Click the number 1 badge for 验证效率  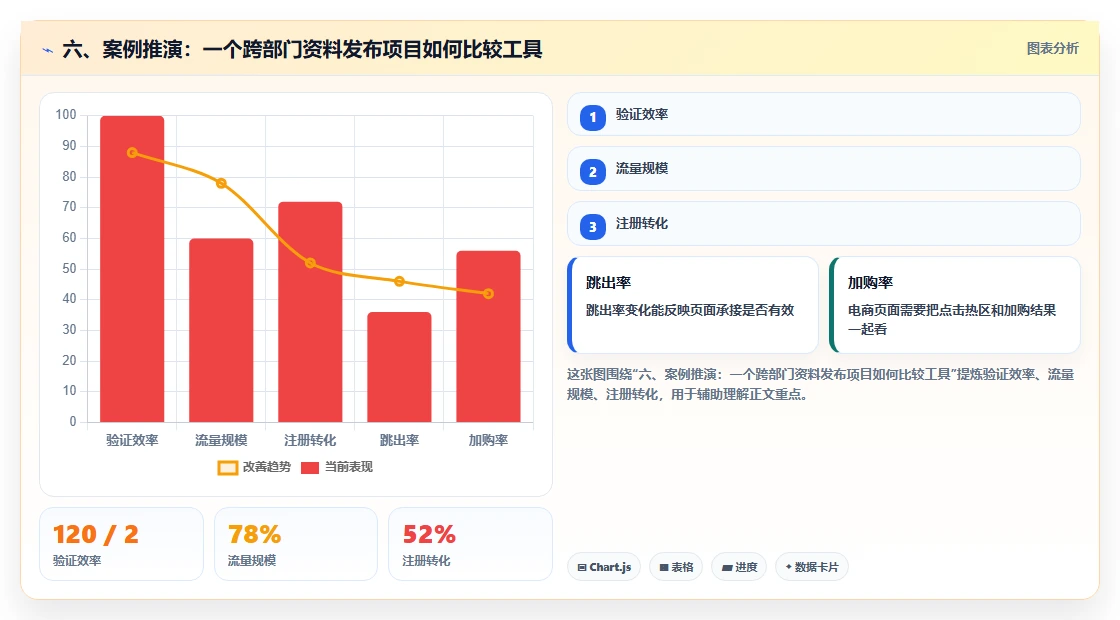coord(592,117)
